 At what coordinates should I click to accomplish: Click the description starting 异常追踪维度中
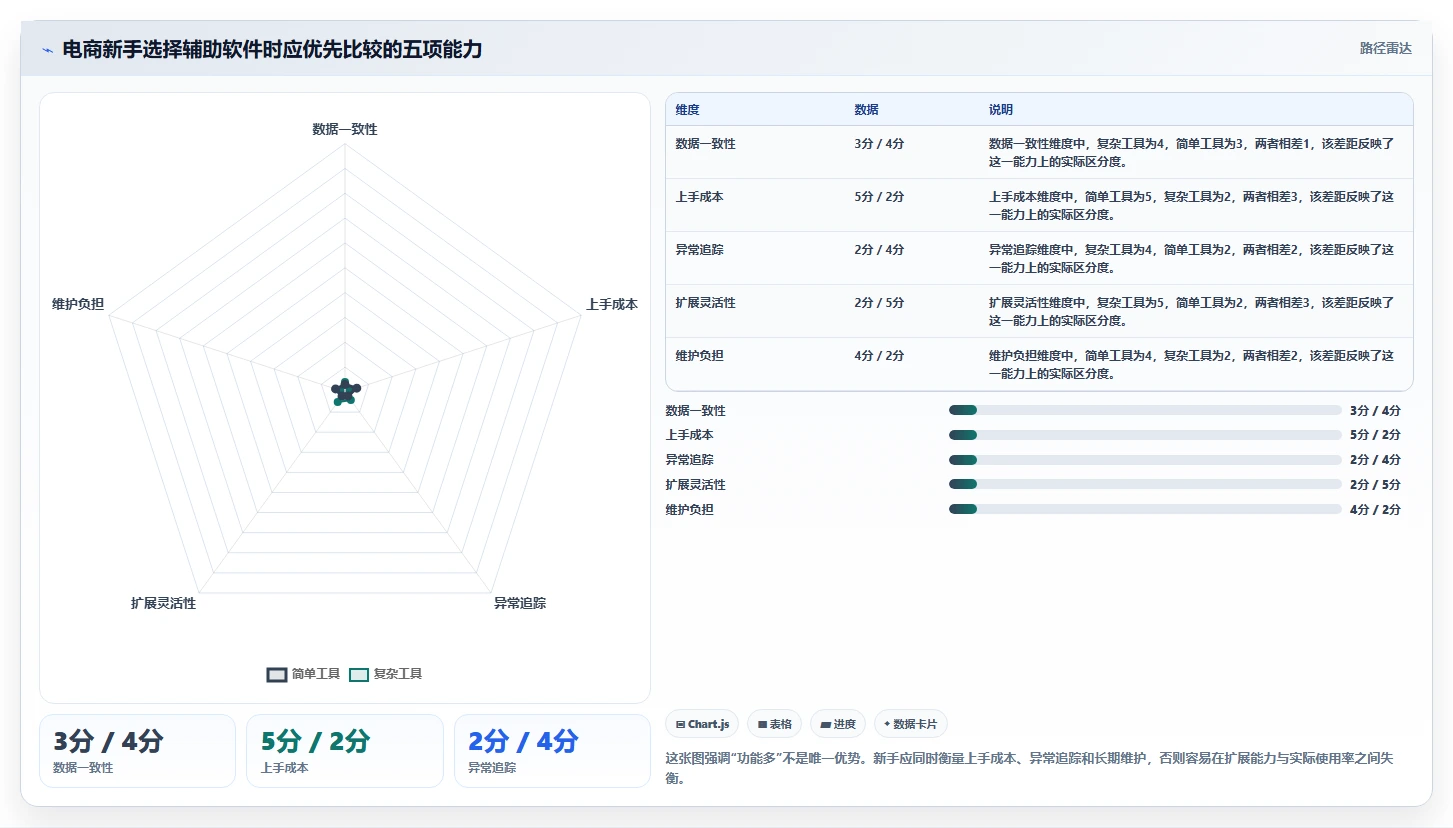tap(1191, 258)
